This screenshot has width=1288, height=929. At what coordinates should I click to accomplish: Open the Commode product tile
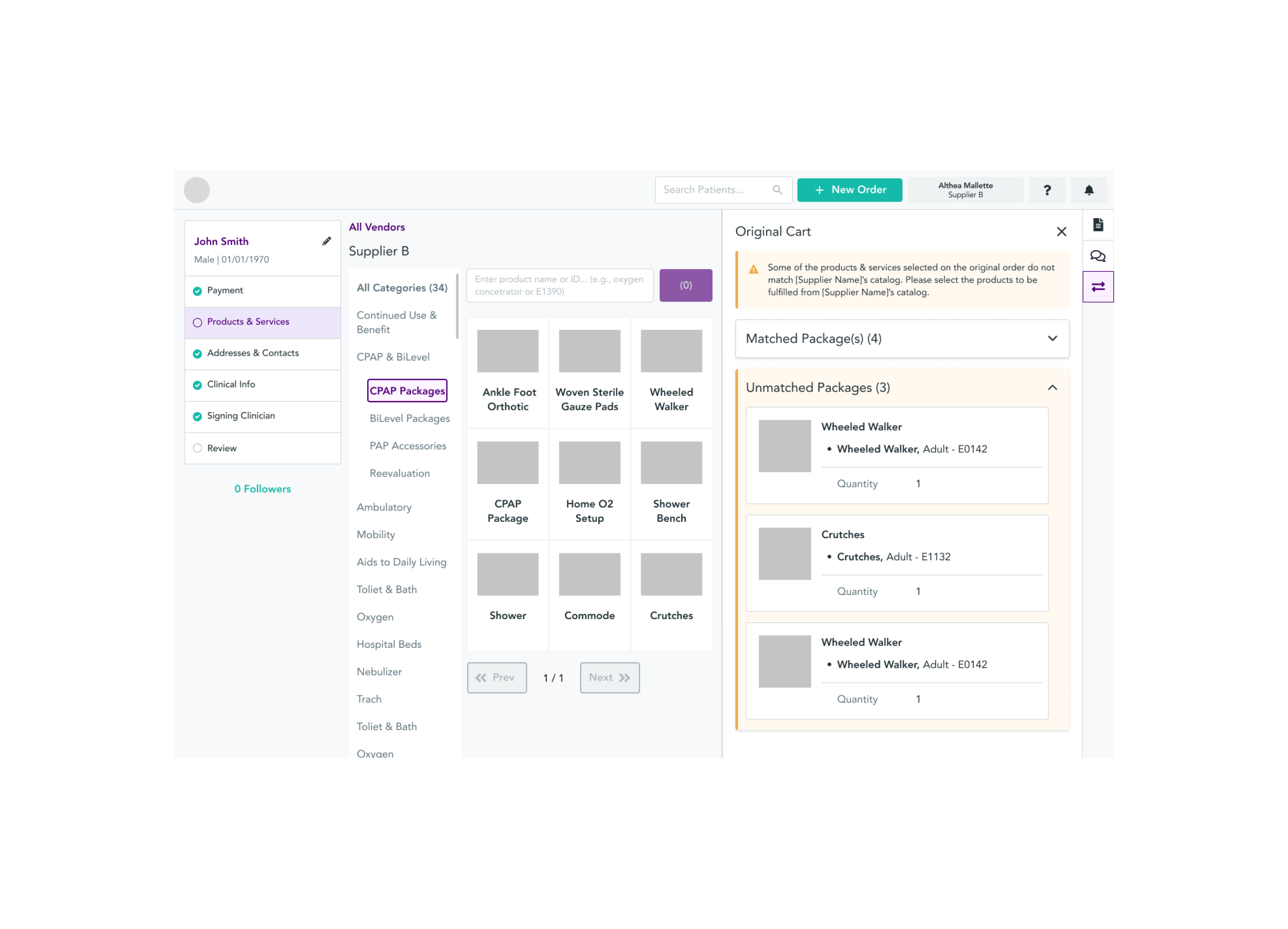tap(590, 596)
